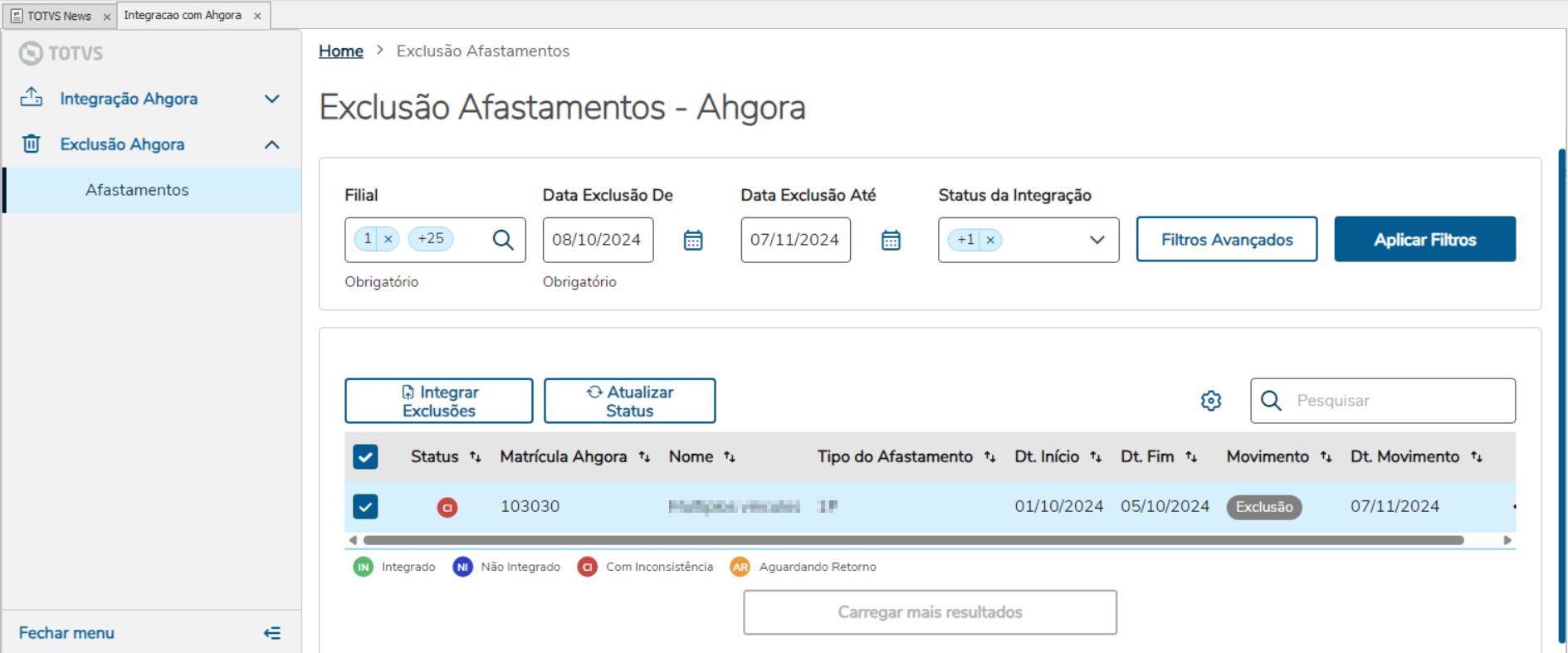Screen dimensions: 1568x653
Task: Select Afastamentos in the sidebar
Action: pyautogui.click(x=137, y=190)
